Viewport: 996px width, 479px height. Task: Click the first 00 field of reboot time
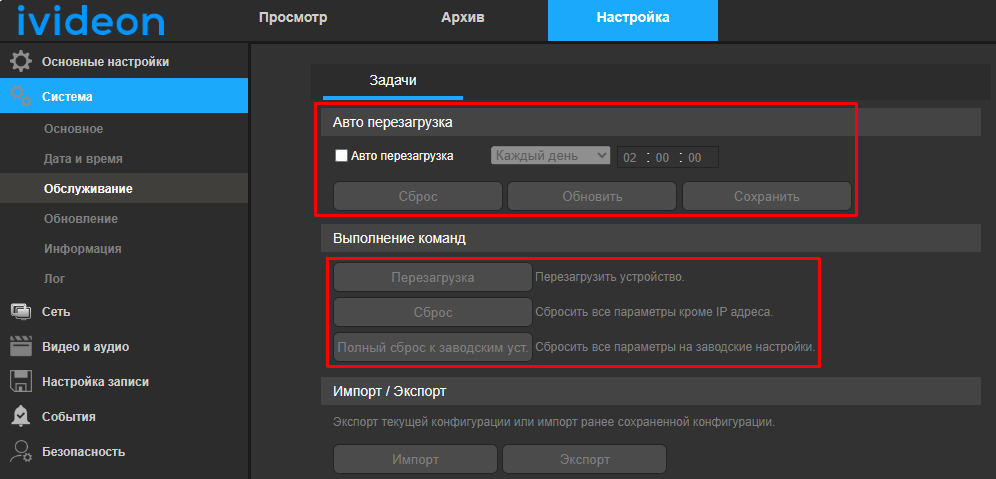click(663, 158)
